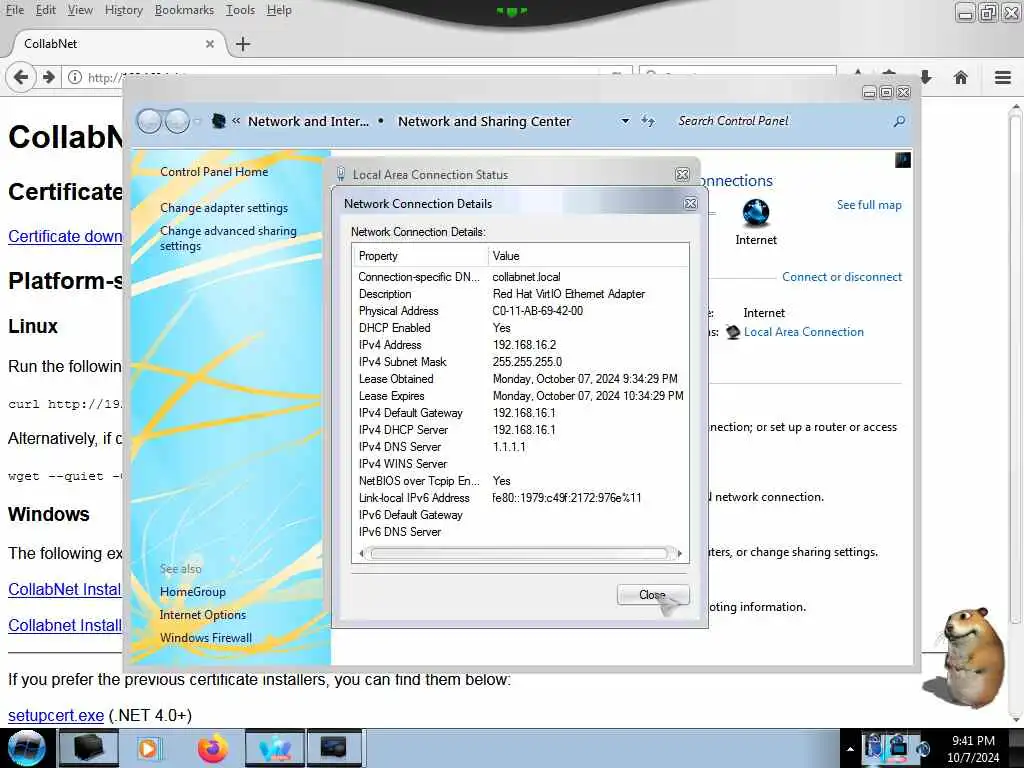Open the black box taskbar application

pyautogui.click(x=88, y=748)
